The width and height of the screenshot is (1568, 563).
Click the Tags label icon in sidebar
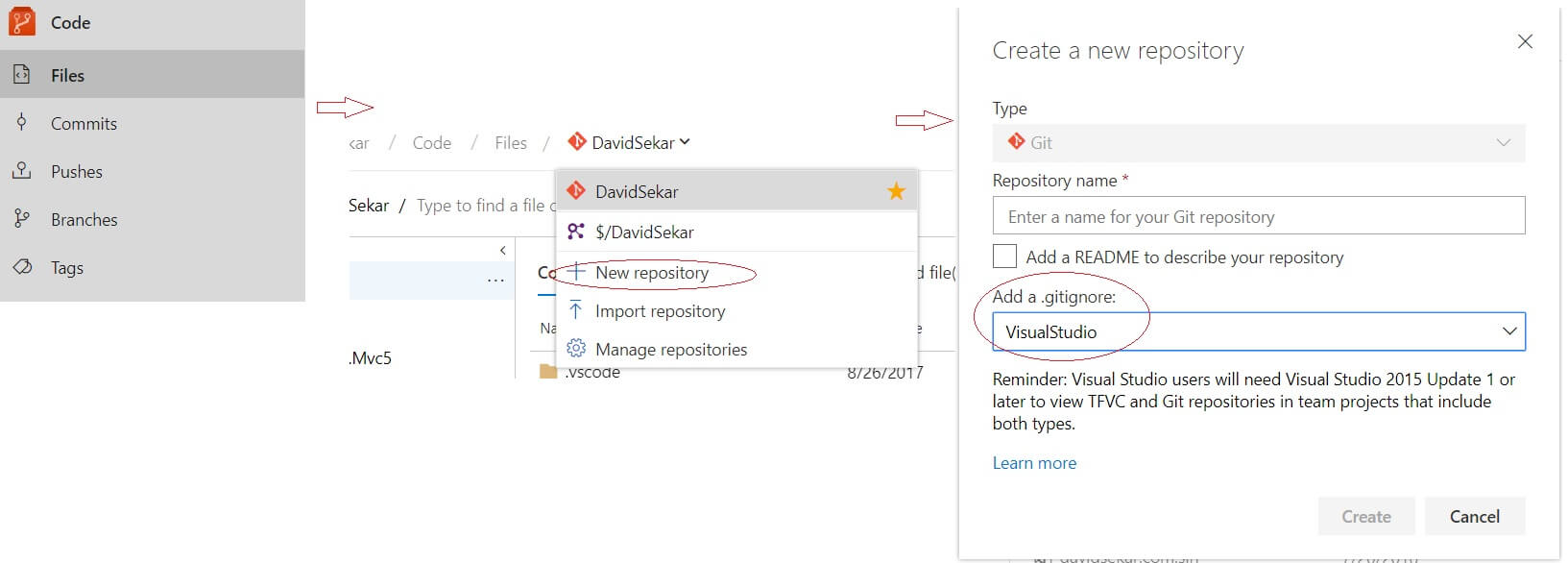point(21,266)
